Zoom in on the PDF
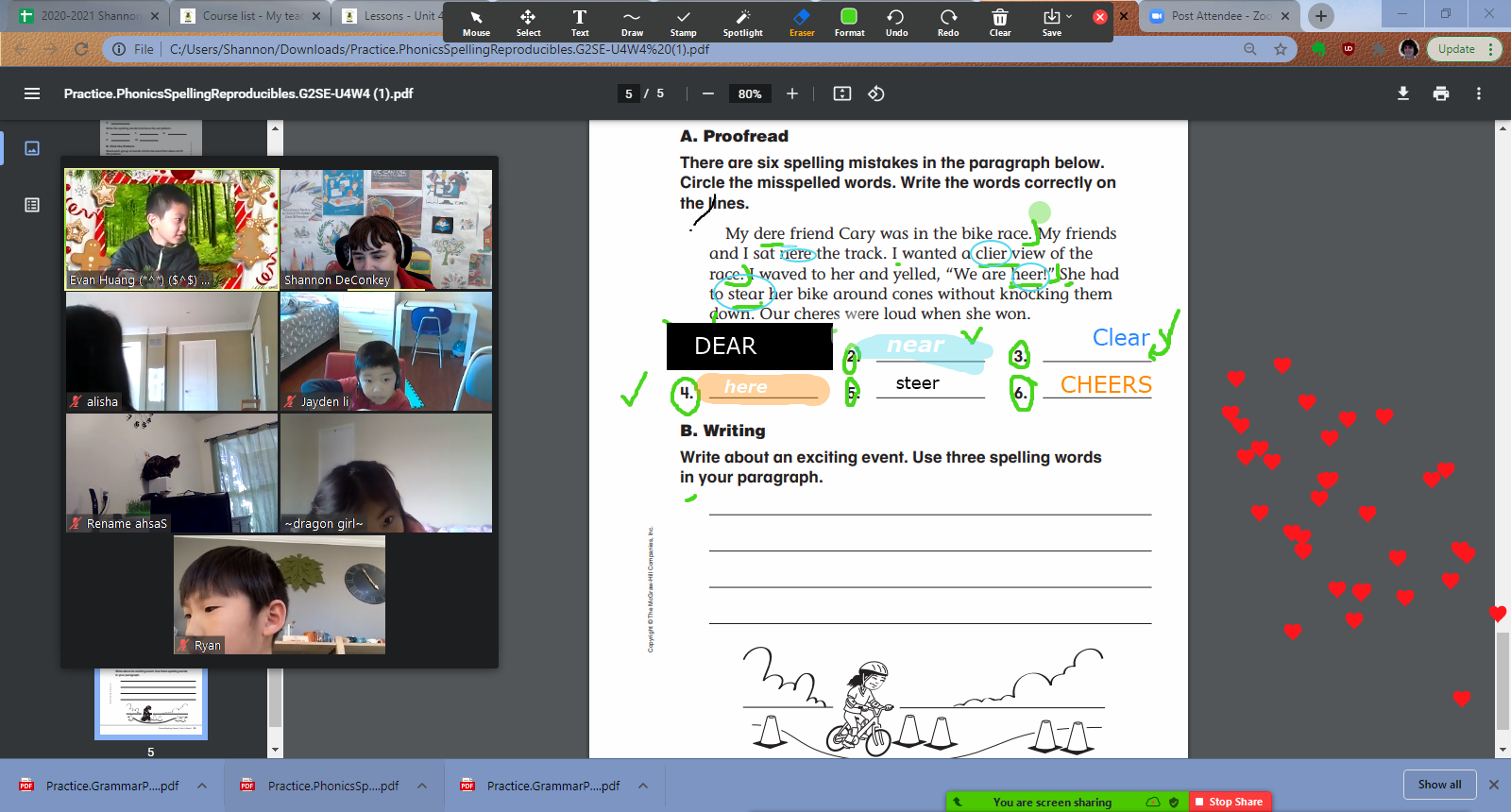The height and width of the screenshot is (812, 1511). point(792,93)
